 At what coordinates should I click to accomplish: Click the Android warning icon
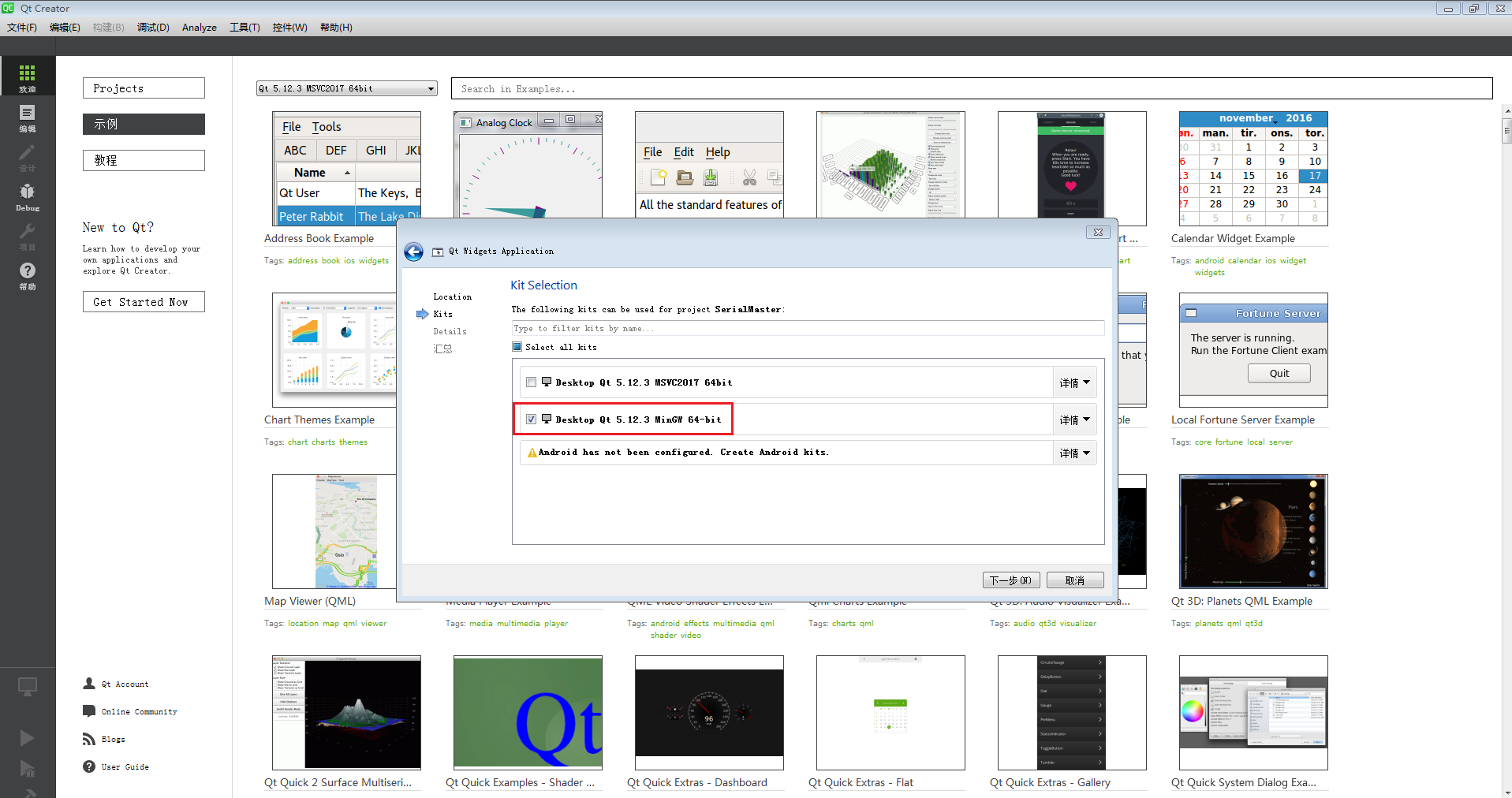coord(532,453)
